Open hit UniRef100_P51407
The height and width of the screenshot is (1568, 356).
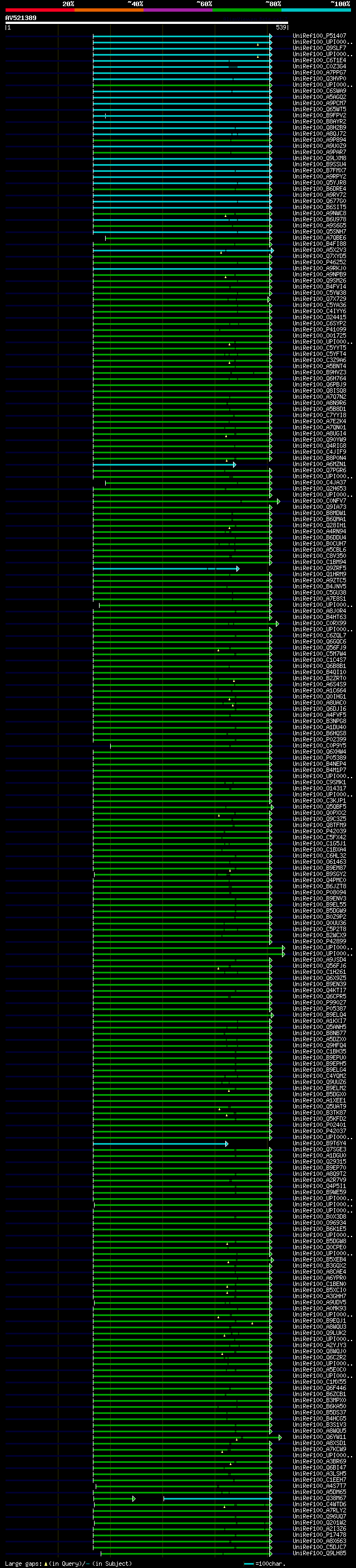[x=319, y=36]
